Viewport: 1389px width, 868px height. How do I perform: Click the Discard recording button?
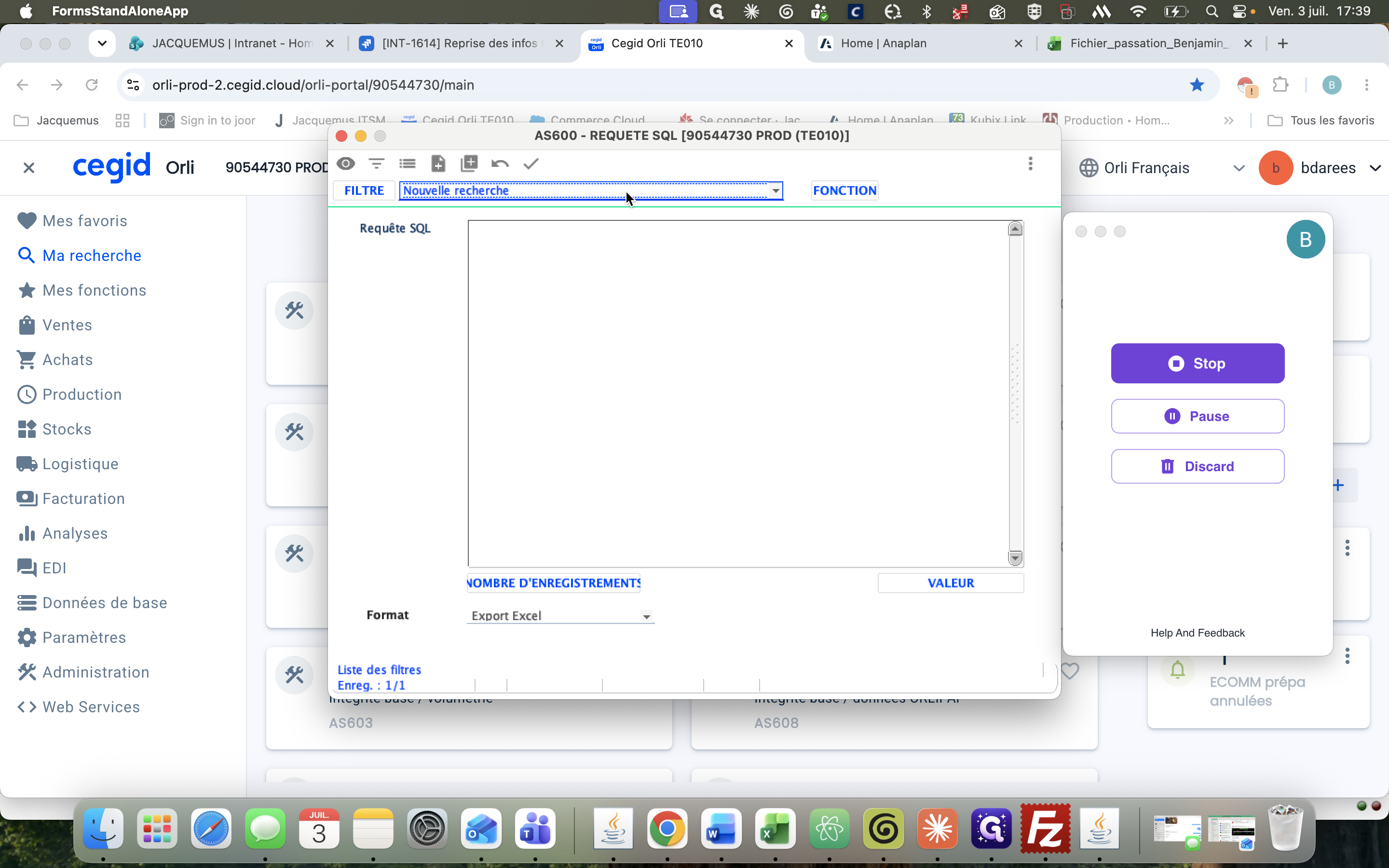(1198, 466)
